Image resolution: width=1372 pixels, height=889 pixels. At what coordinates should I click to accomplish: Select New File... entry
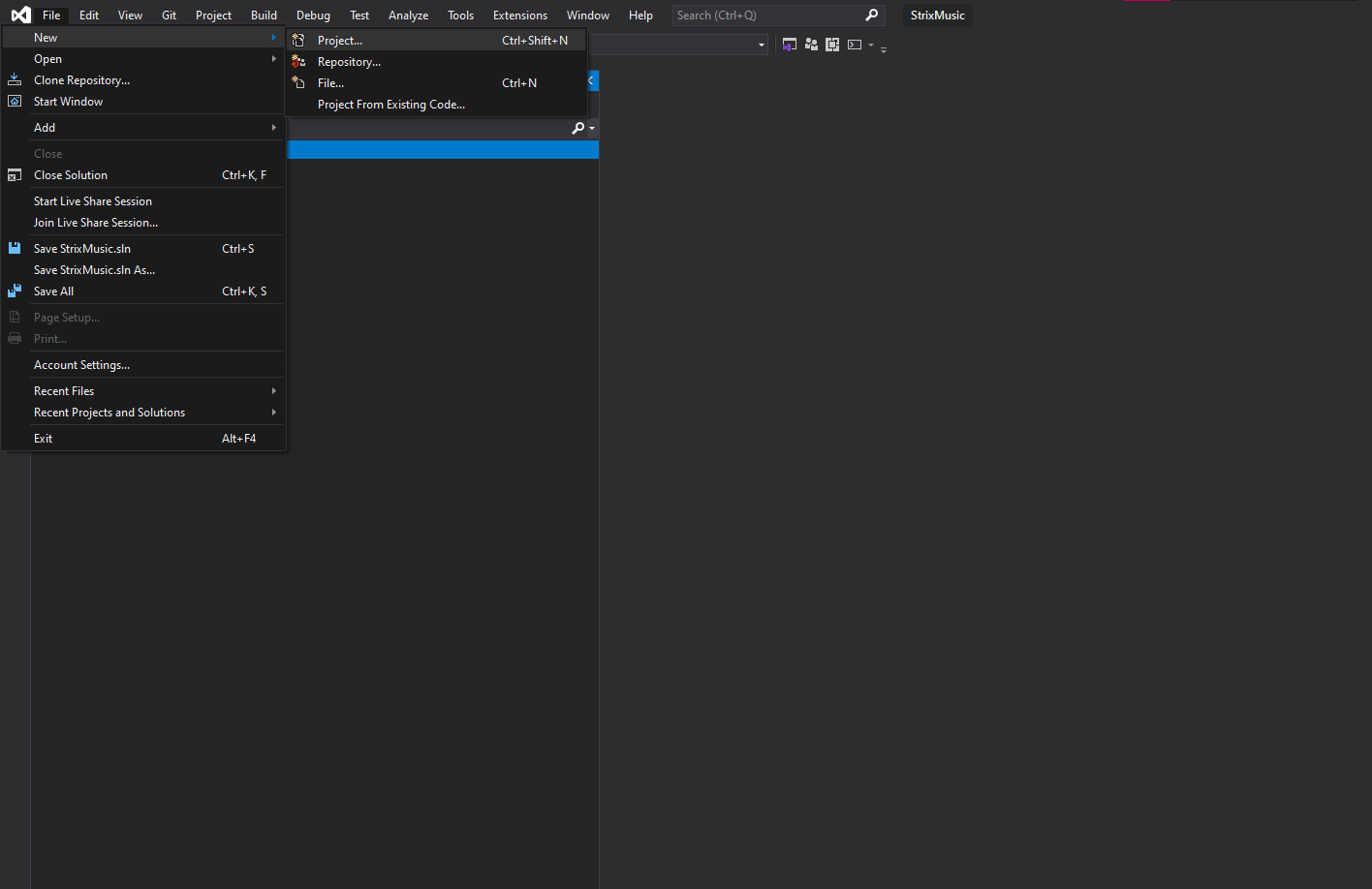point(330,83)
